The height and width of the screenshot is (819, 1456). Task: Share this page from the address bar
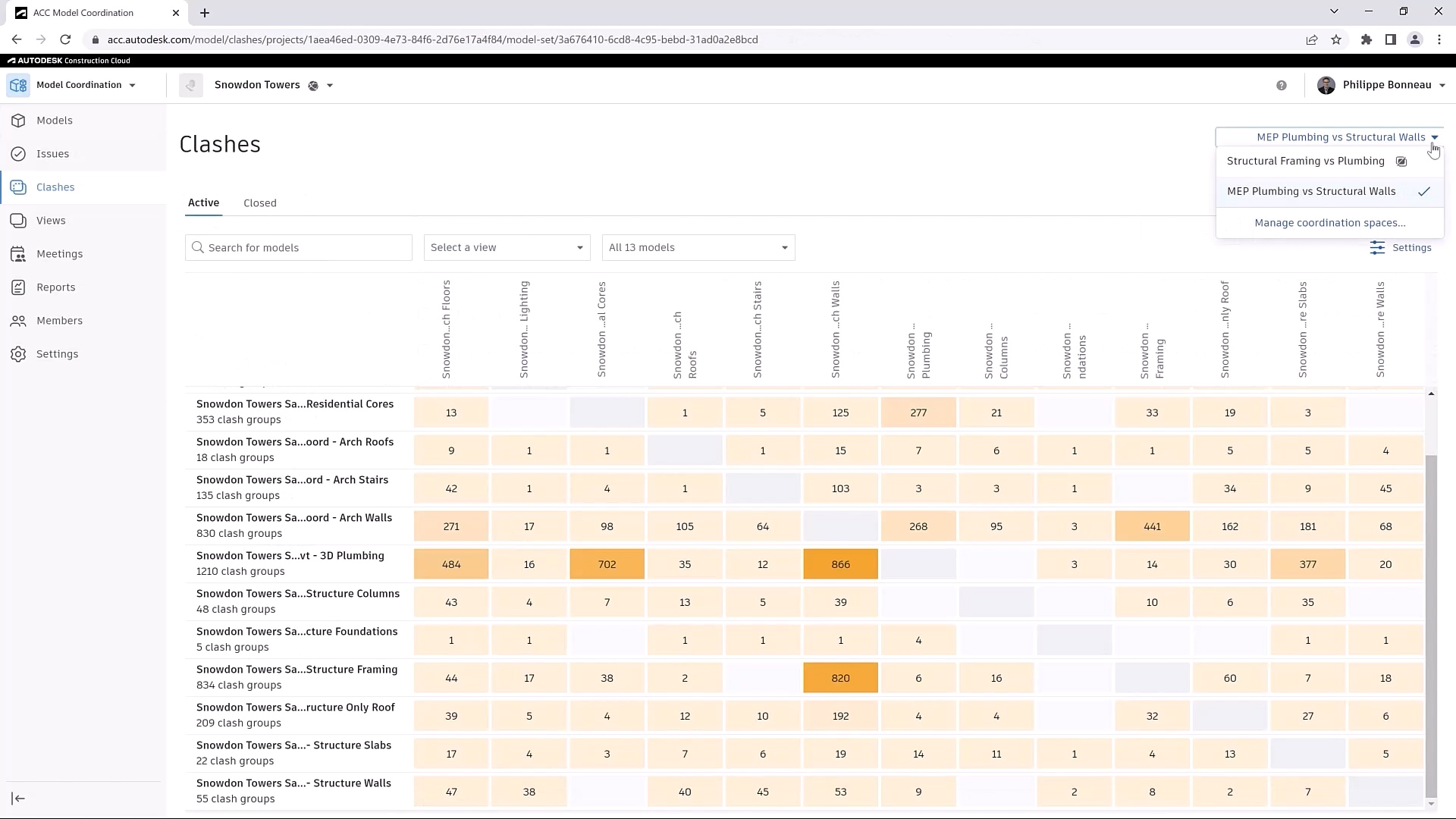coord(1312,39)
